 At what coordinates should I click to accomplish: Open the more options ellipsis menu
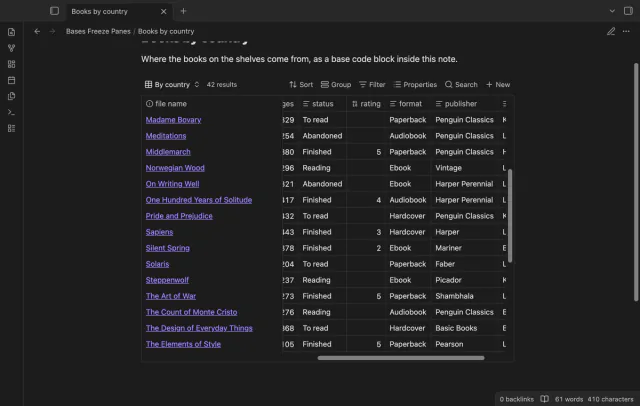(626, 31)
